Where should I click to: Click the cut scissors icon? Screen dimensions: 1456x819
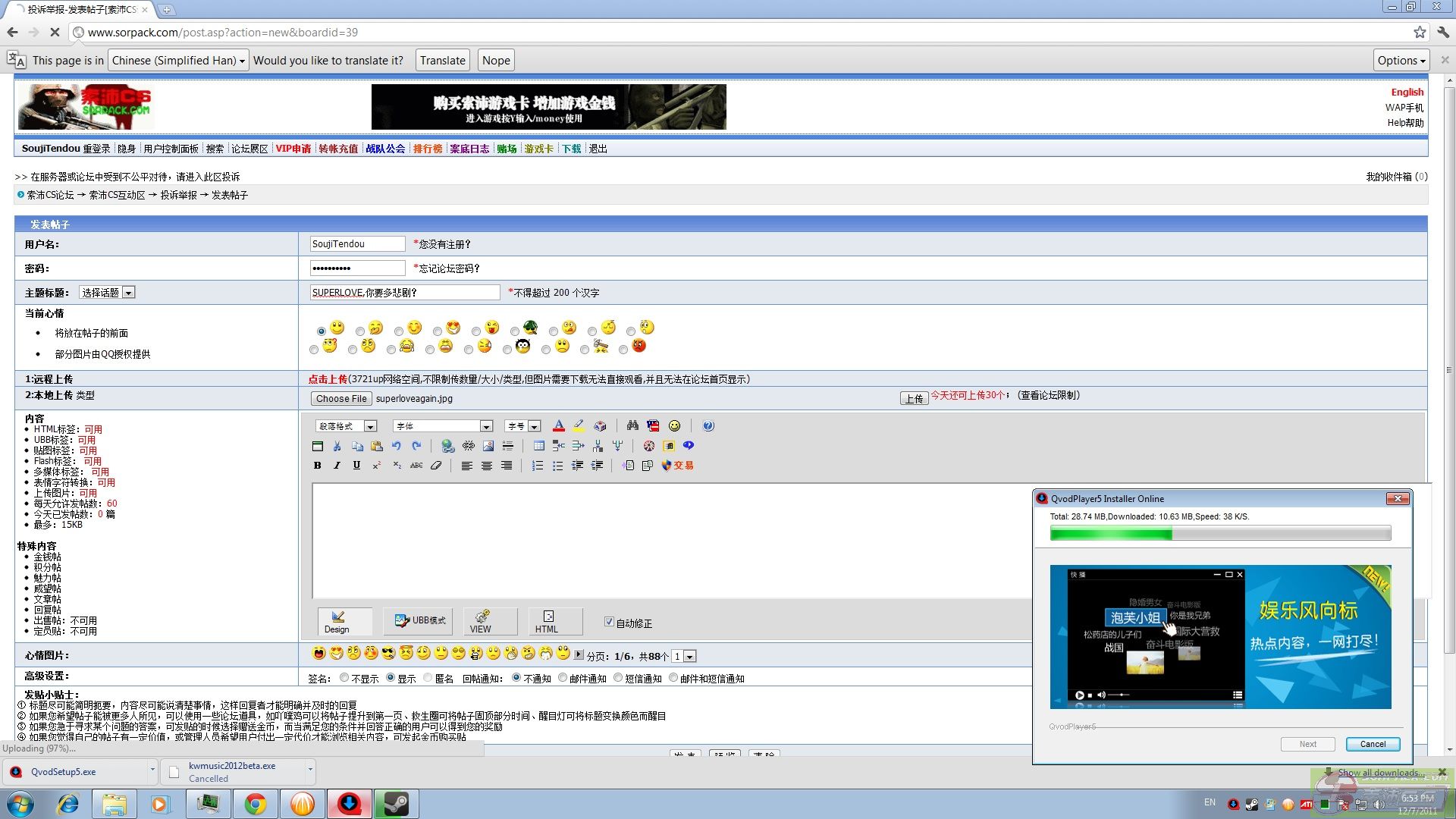click(337, 446)
